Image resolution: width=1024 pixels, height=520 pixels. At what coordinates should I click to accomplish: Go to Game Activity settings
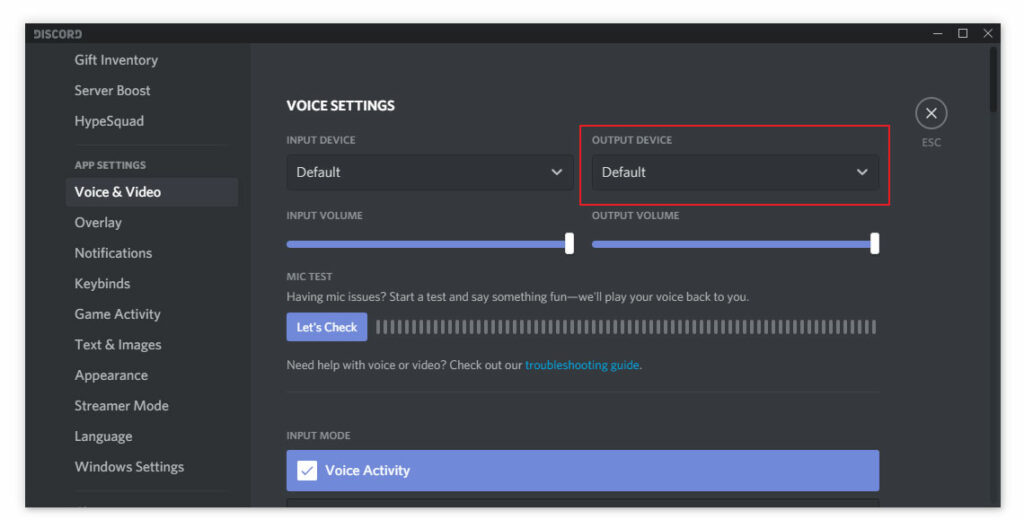point(117,314)
